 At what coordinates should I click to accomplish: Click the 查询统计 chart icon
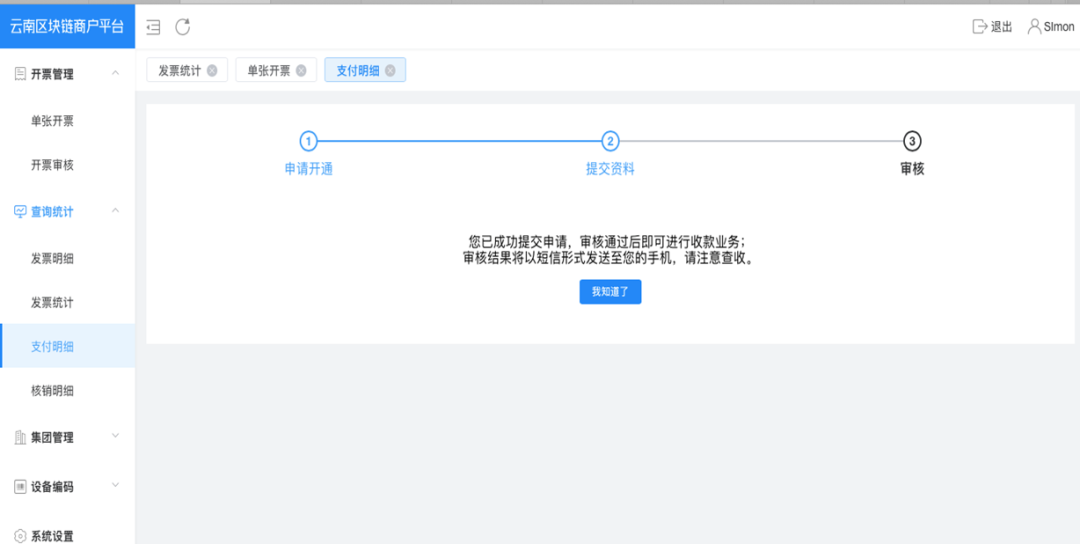click(20, 211)
